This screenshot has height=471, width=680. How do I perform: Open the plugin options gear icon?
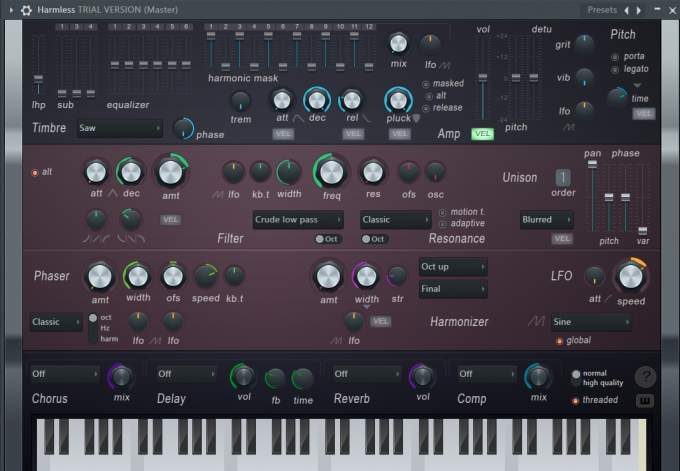coord(26,10)
